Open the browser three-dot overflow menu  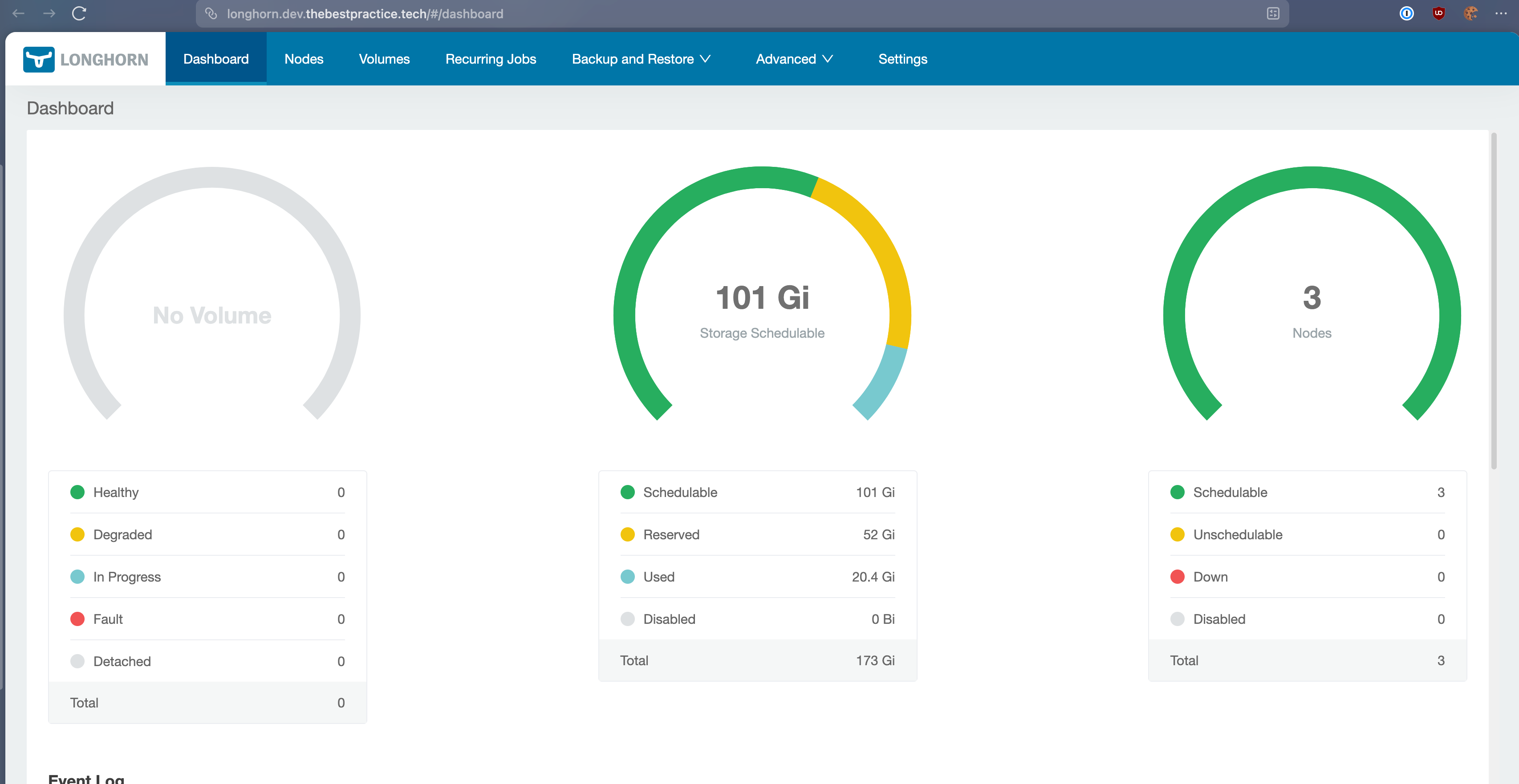pyautogui.click(x=1501, y=13)
